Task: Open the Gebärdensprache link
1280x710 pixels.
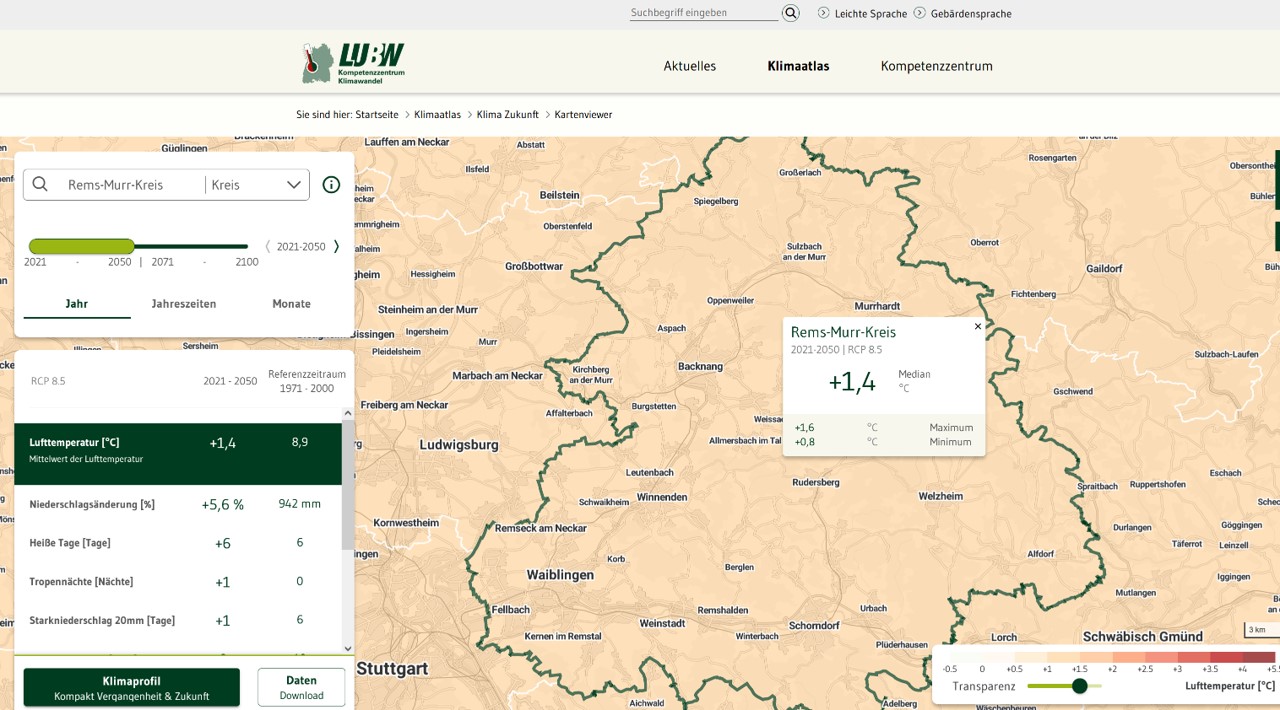Action: pyautogui.click(x=971, y=14)
